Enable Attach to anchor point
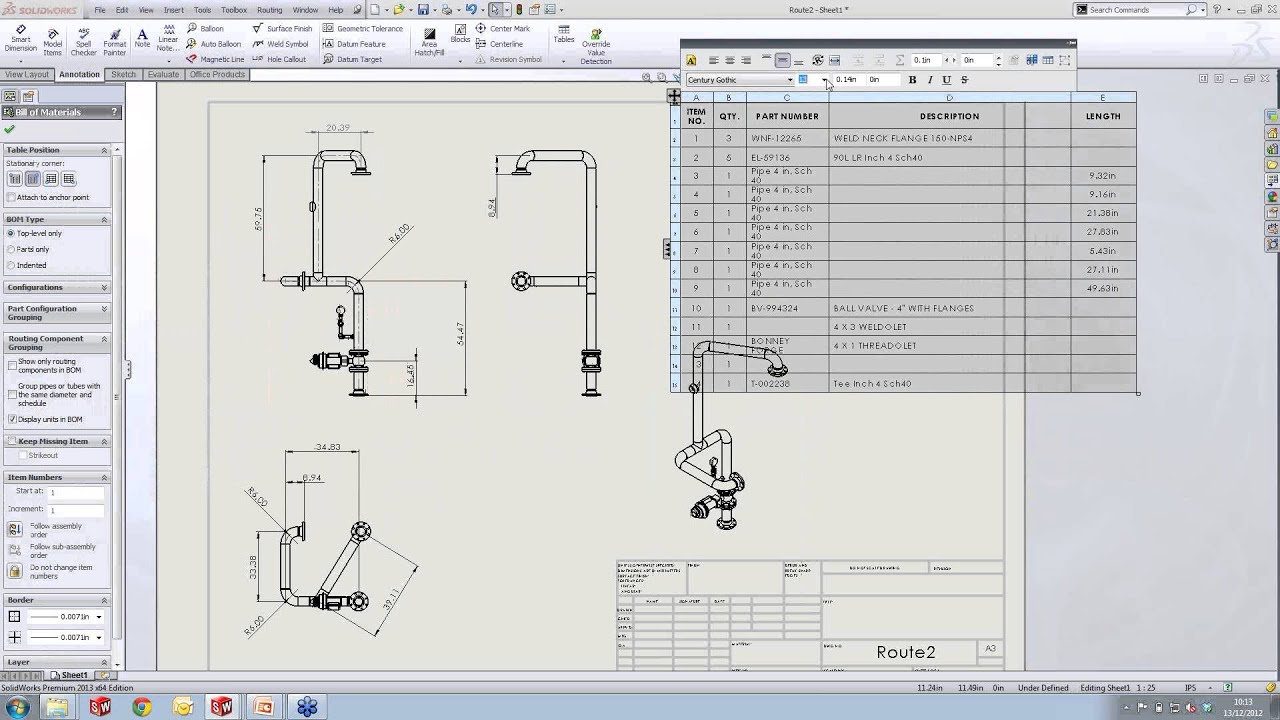1280x720 pixels. pyautogui.click(x=11, y=197)
